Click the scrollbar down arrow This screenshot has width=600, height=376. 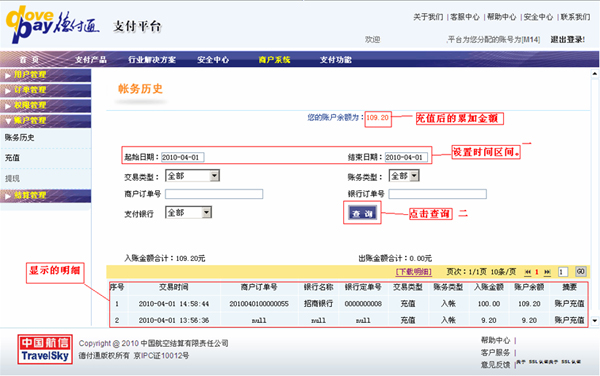coord(595,321)
